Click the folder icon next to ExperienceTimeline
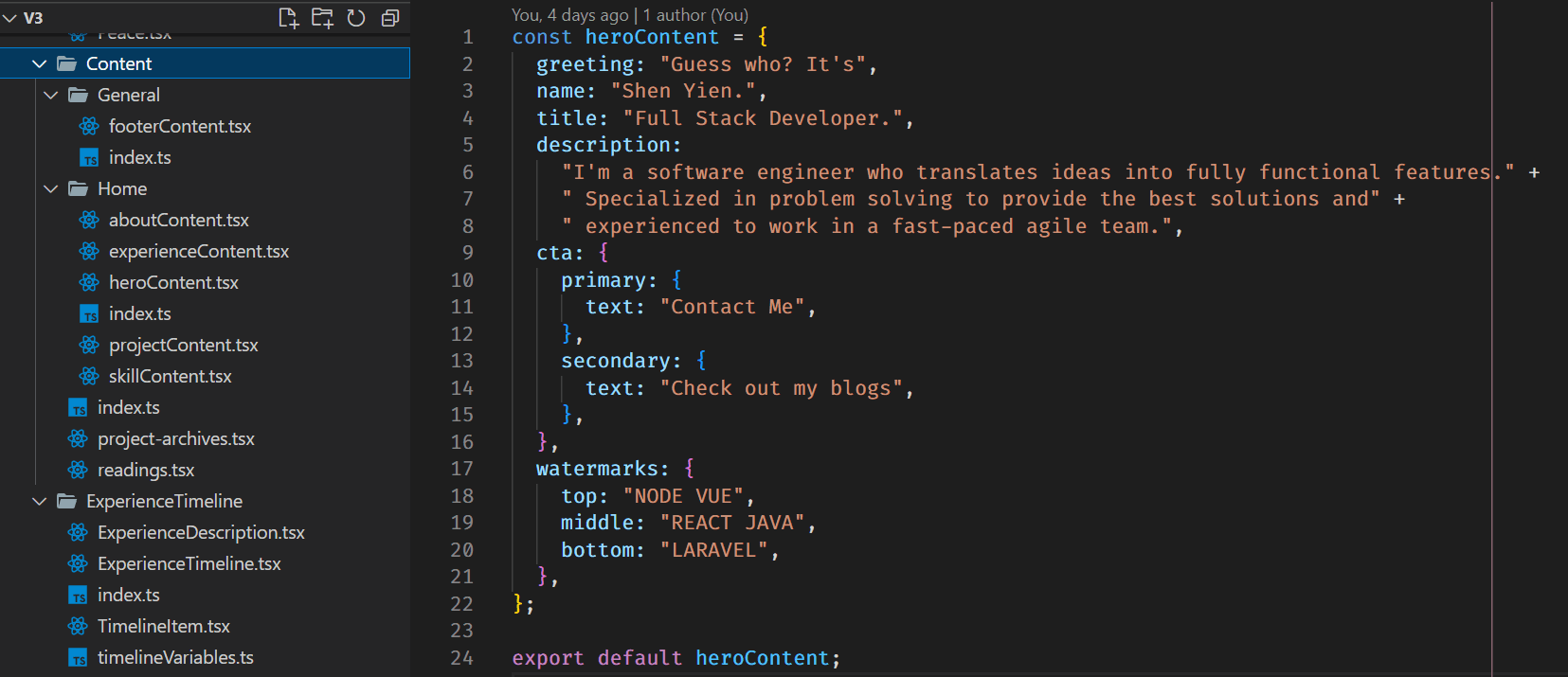 66,502
